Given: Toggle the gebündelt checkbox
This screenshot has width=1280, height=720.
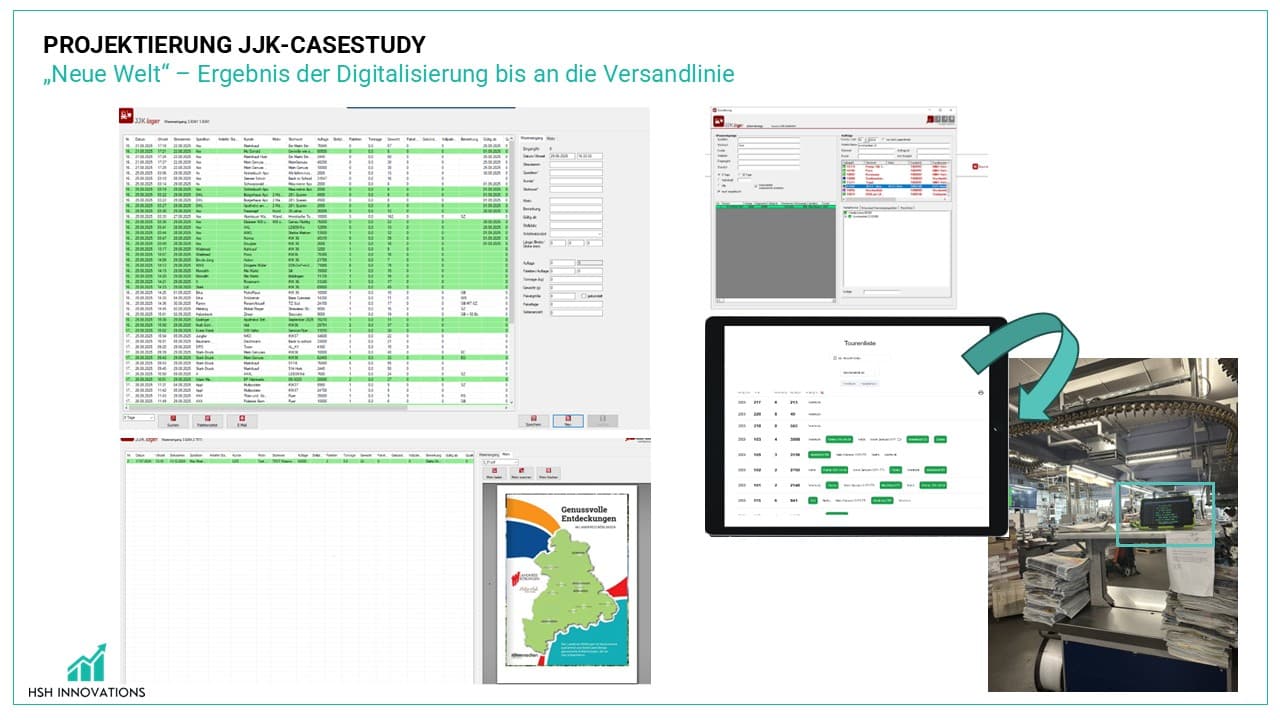Looking at the screenshot, I should coord(584,296).
